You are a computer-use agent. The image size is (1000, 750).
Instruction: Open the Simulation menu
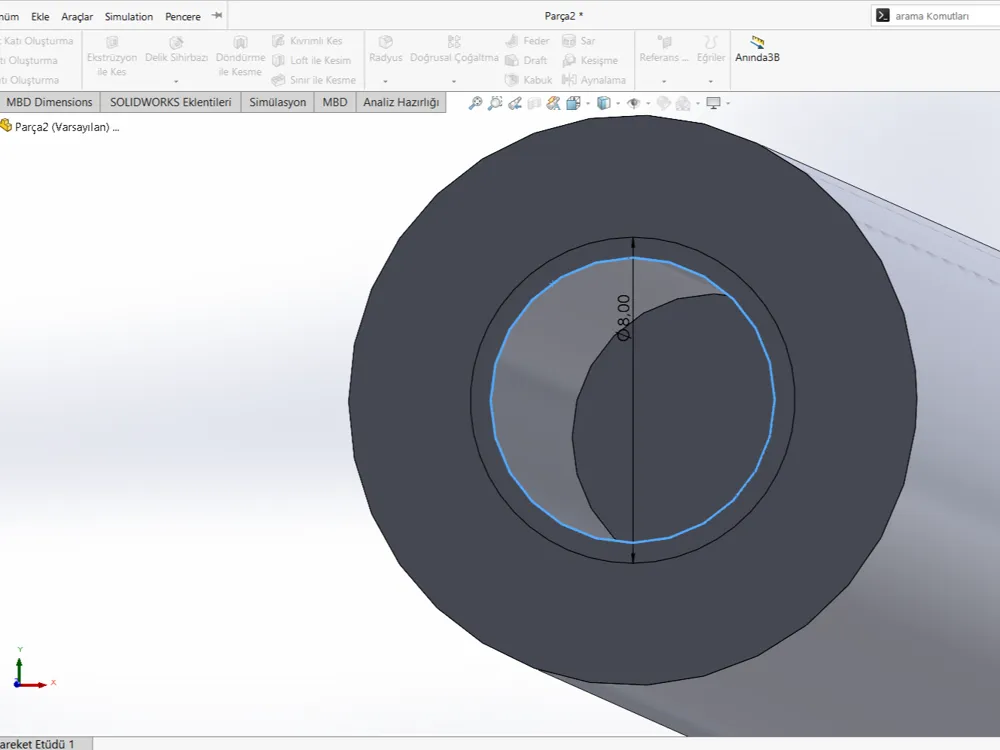pos(129,17)
